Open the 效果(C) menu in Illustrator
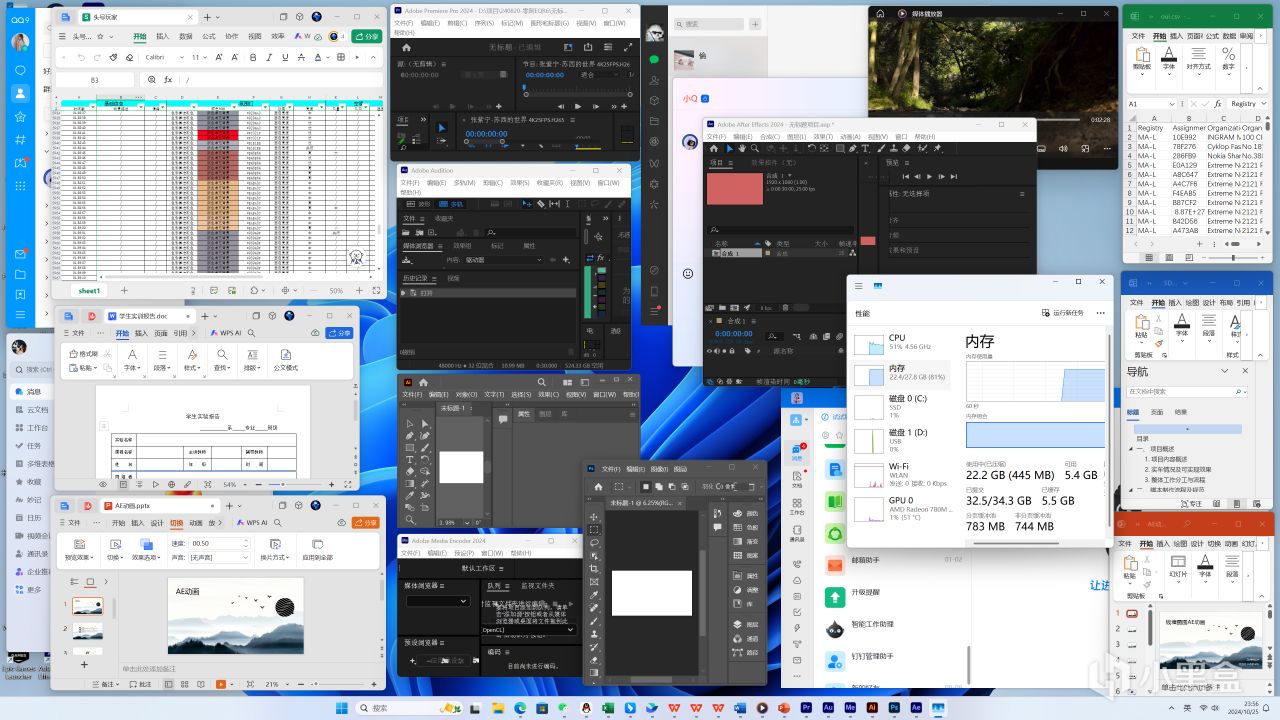The width and height of the screenshot is (1280, 720). (549, 394)
